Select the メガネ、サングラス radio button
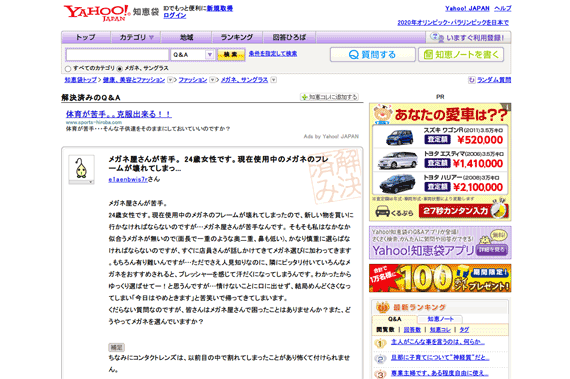This screenshot has width=570, height=379. tap(120, 69)
